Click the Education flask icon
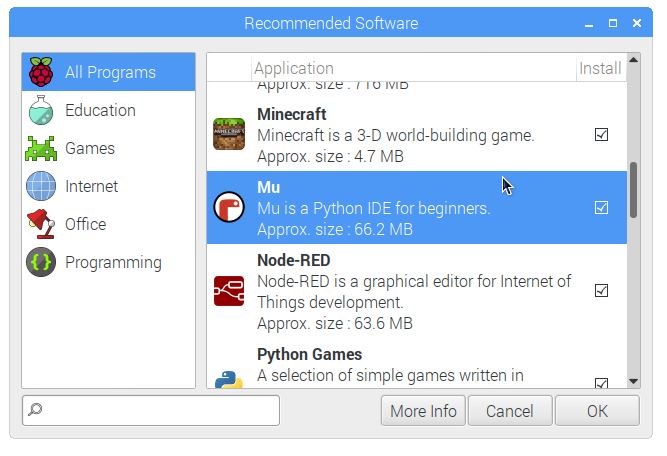This screenshot has width=667, height=456. pyautogui.click(x=41, y=110)
